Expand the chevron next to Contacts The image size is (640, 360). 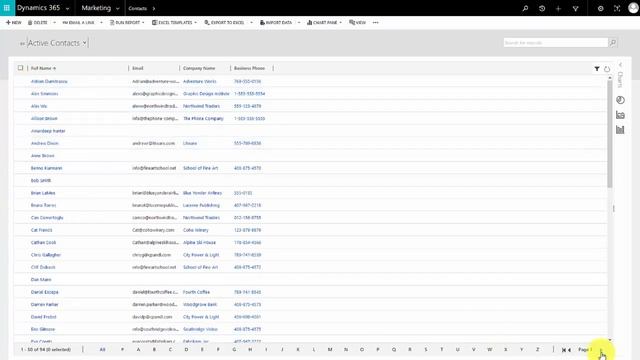[154, 8]
